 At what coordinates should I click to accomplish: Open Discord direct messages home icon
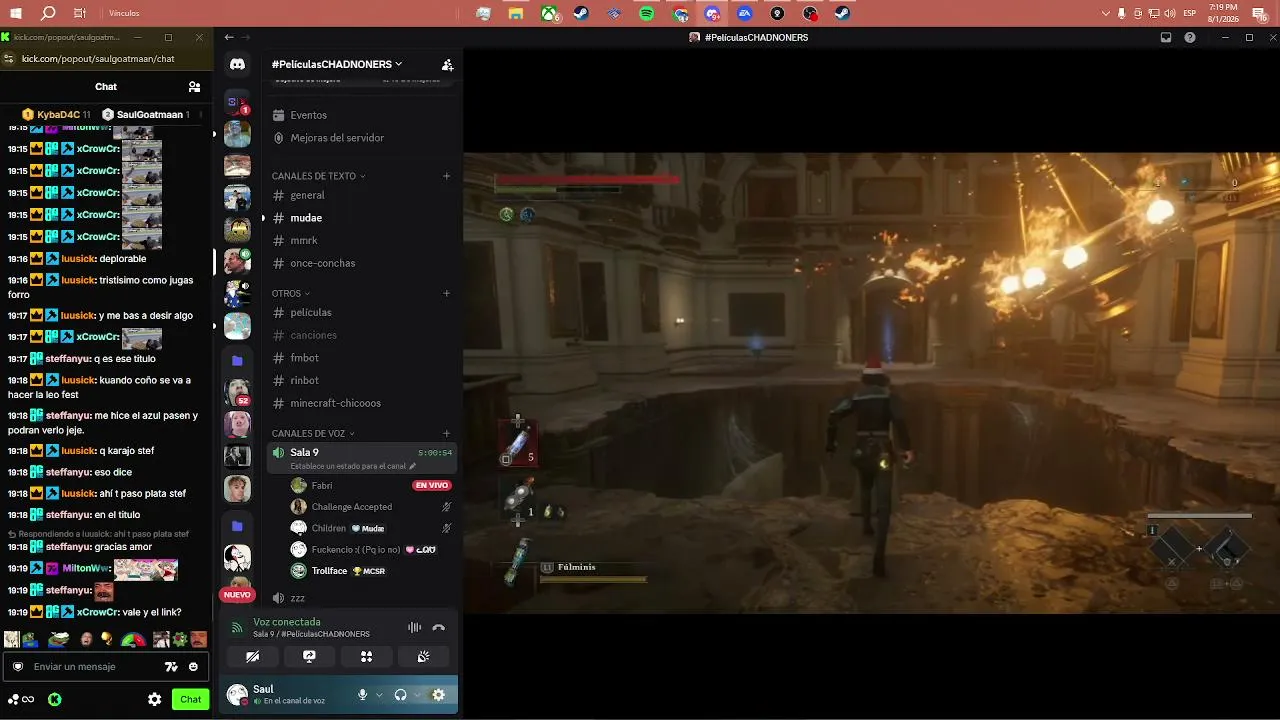237,64
